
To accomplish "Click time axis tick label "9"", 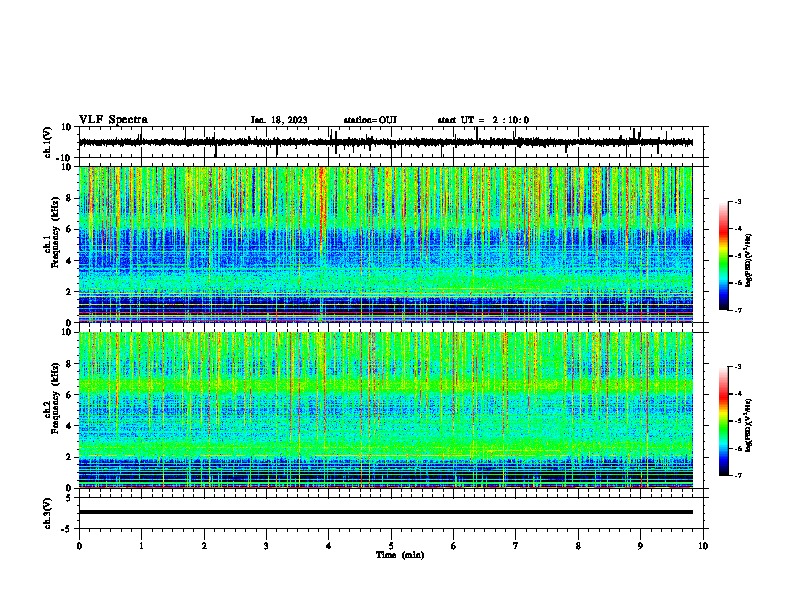I will pyautogui.click(x=640, y=546).
